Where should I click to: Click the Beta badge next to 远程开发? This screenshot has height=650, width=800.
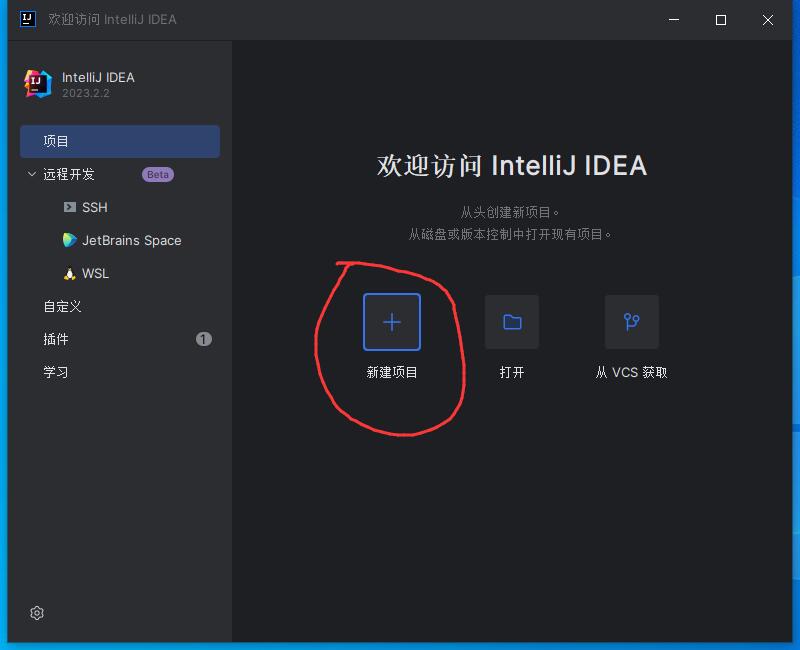pos(158,174)
